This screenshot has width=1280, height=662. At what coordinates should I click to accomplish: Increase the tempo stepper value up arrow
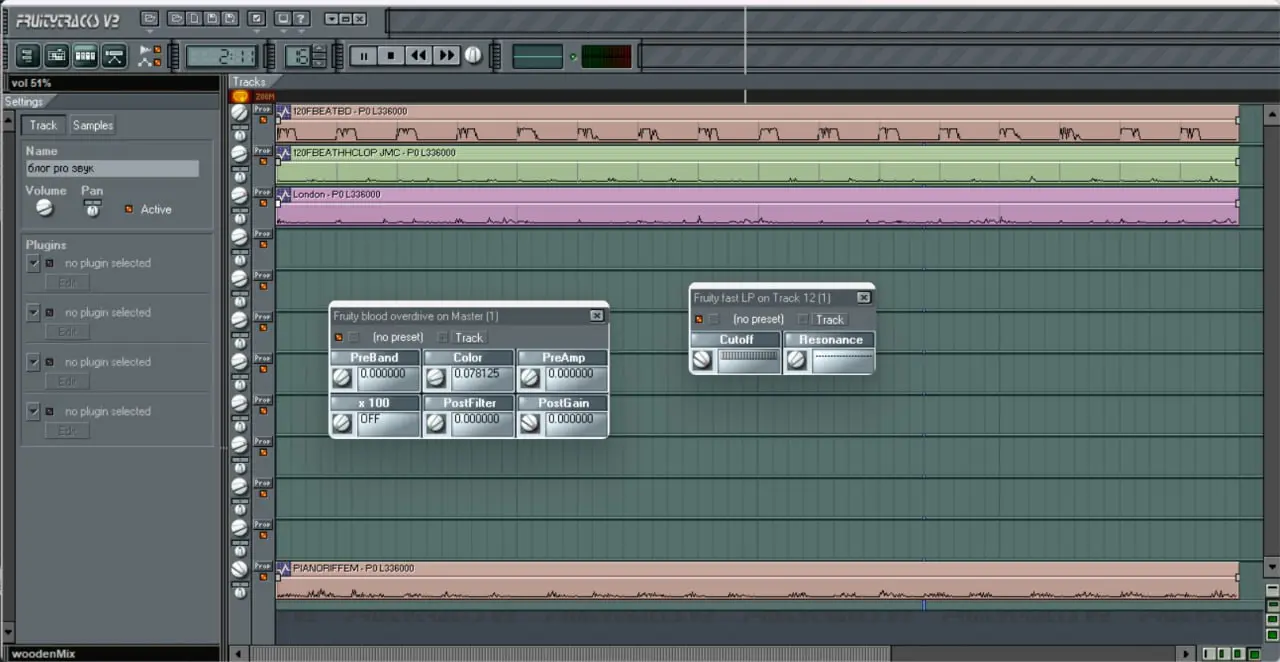(319, 50)
